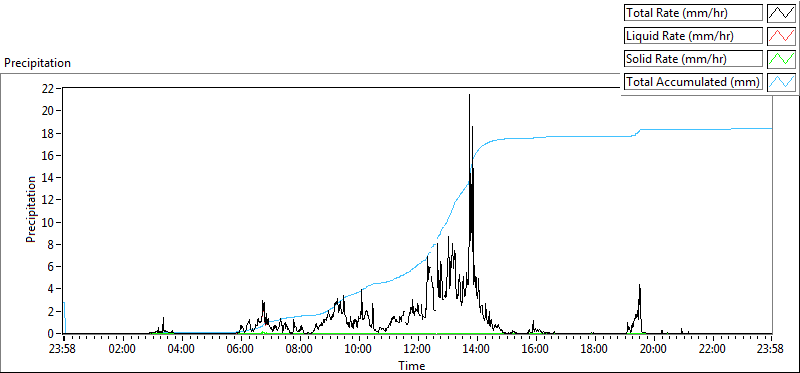Click the 18 value on the Y axis
The image size is (800, 373).
tap(48, 133)
